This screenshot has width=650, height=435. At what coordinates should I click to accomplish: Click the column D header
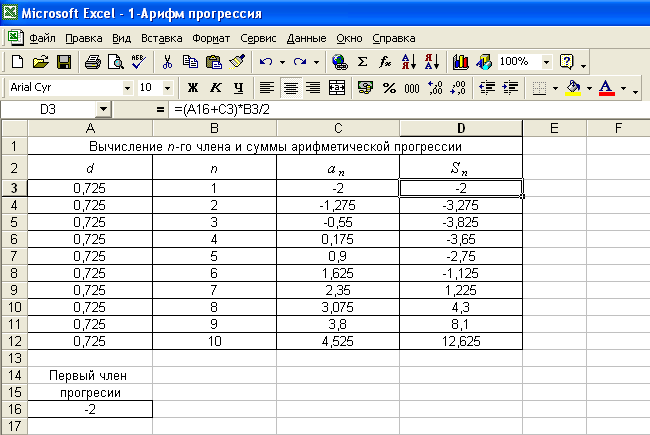tap(460, 127)
